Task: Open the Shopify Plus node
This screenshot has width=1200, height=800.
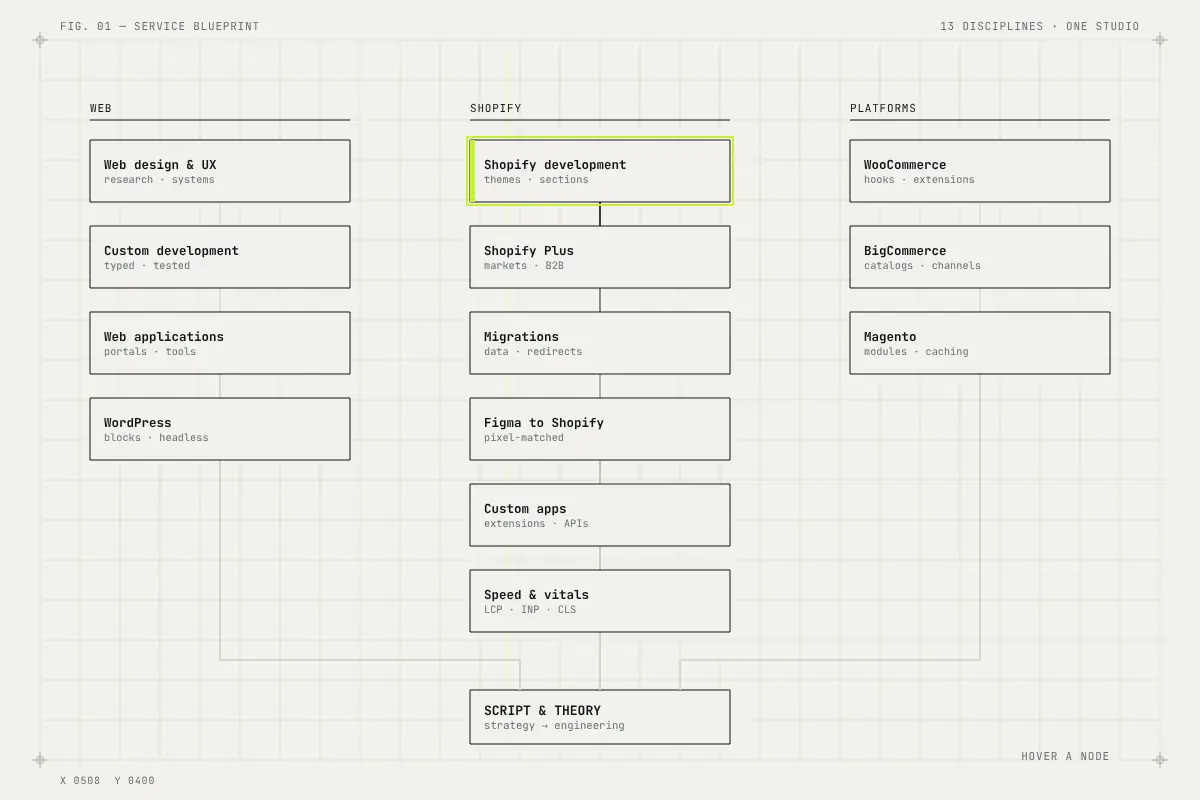Action: (600, 257)
